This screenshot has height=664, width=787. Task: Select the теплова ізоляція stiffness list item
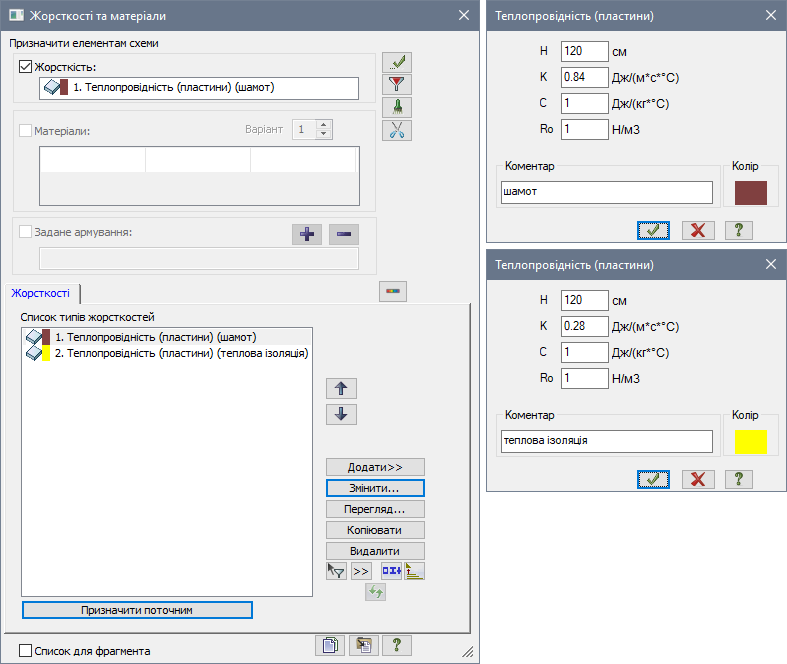tap(181, 353)
